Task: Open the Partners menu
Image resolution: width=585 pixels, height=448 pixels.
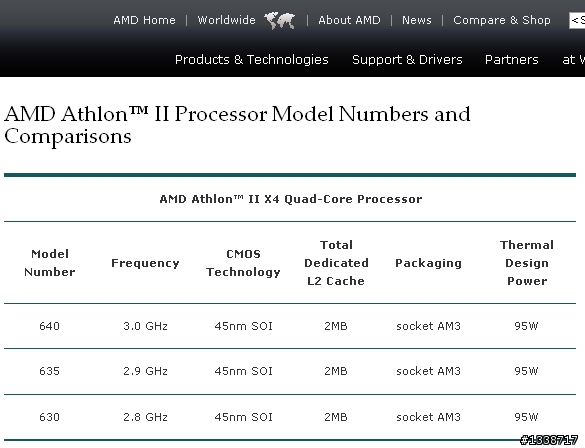Action: click(512, 60)
